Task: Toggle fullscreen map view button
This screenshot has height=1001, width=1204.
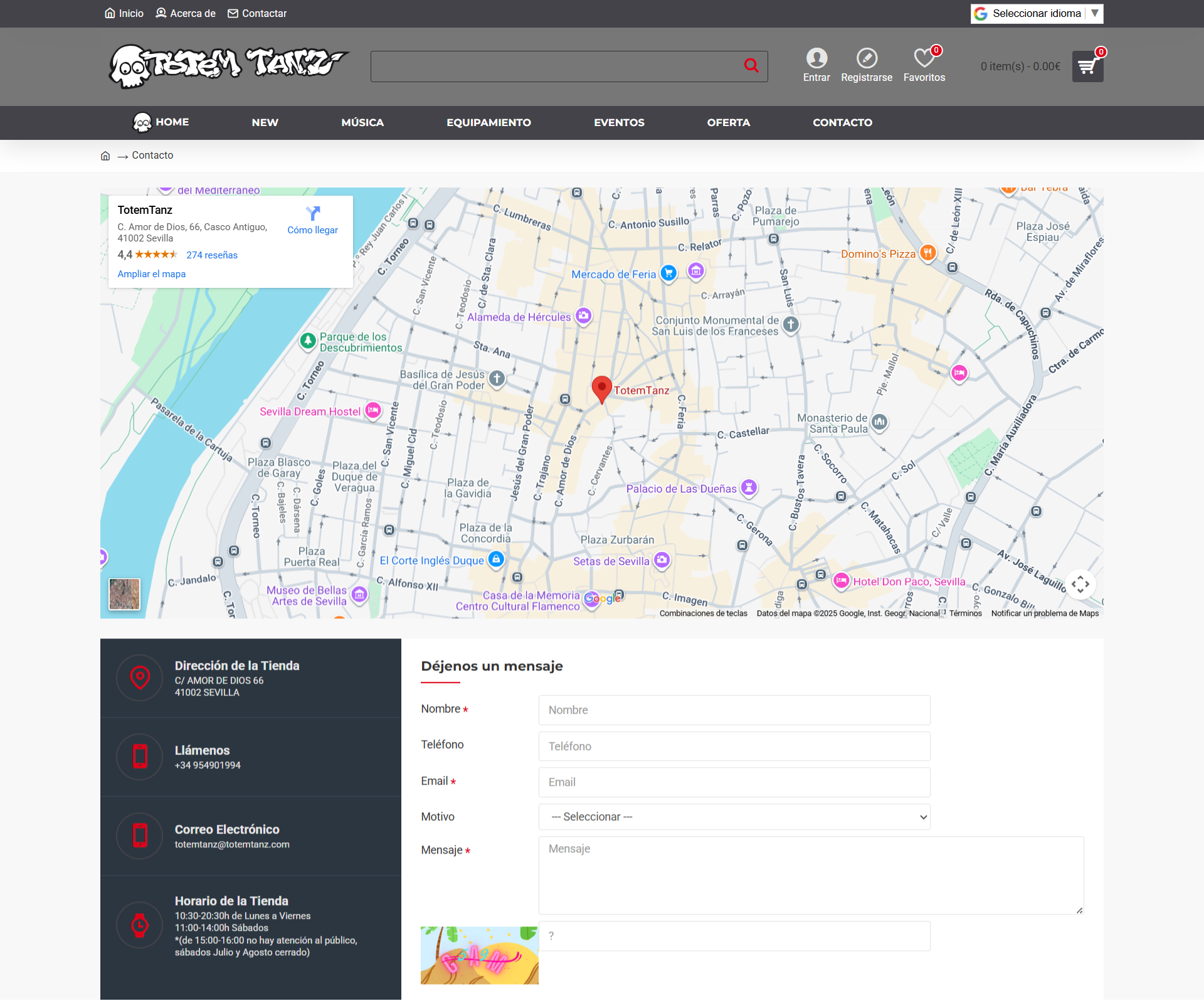Action: tap(1080, 585)
